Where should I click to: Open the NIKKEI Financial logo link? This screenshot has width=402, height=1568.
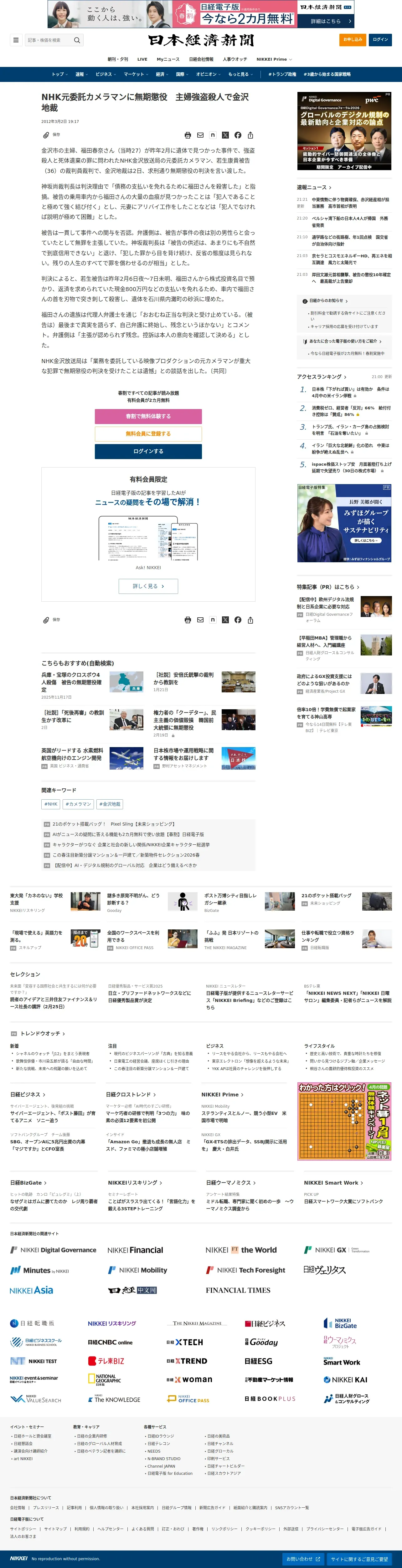(135, 1250)
